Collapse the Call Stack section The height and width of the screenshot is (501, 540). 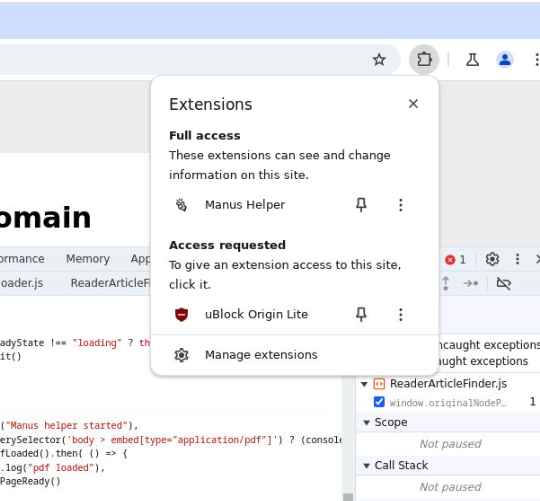tap(366, 466)
